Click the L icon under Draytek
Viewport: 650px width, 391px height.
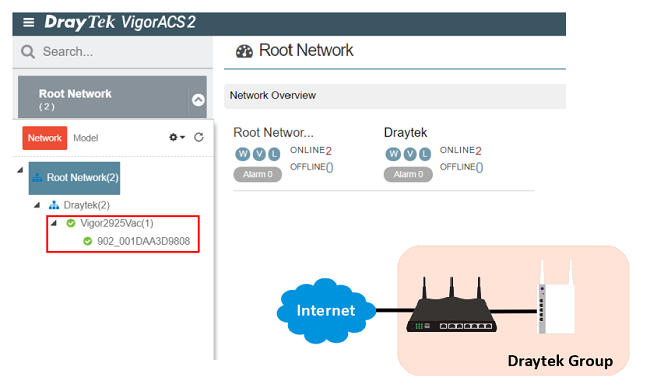pos(424,154)
